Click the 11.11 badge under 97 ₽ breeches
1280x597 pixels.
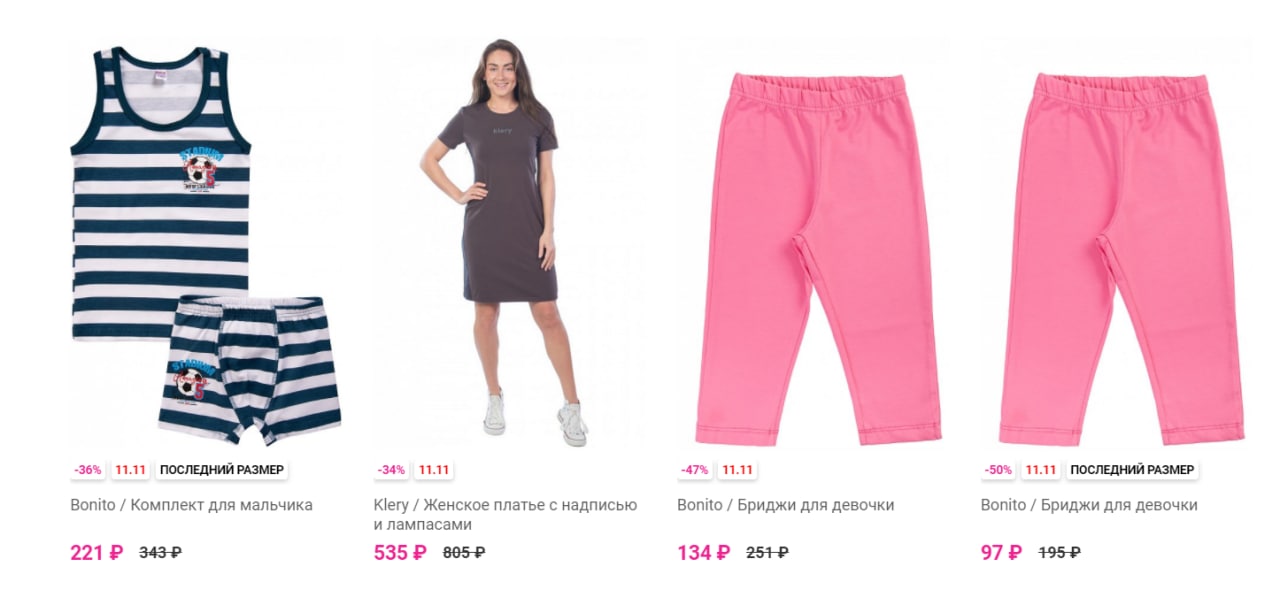coord(1041,470)
